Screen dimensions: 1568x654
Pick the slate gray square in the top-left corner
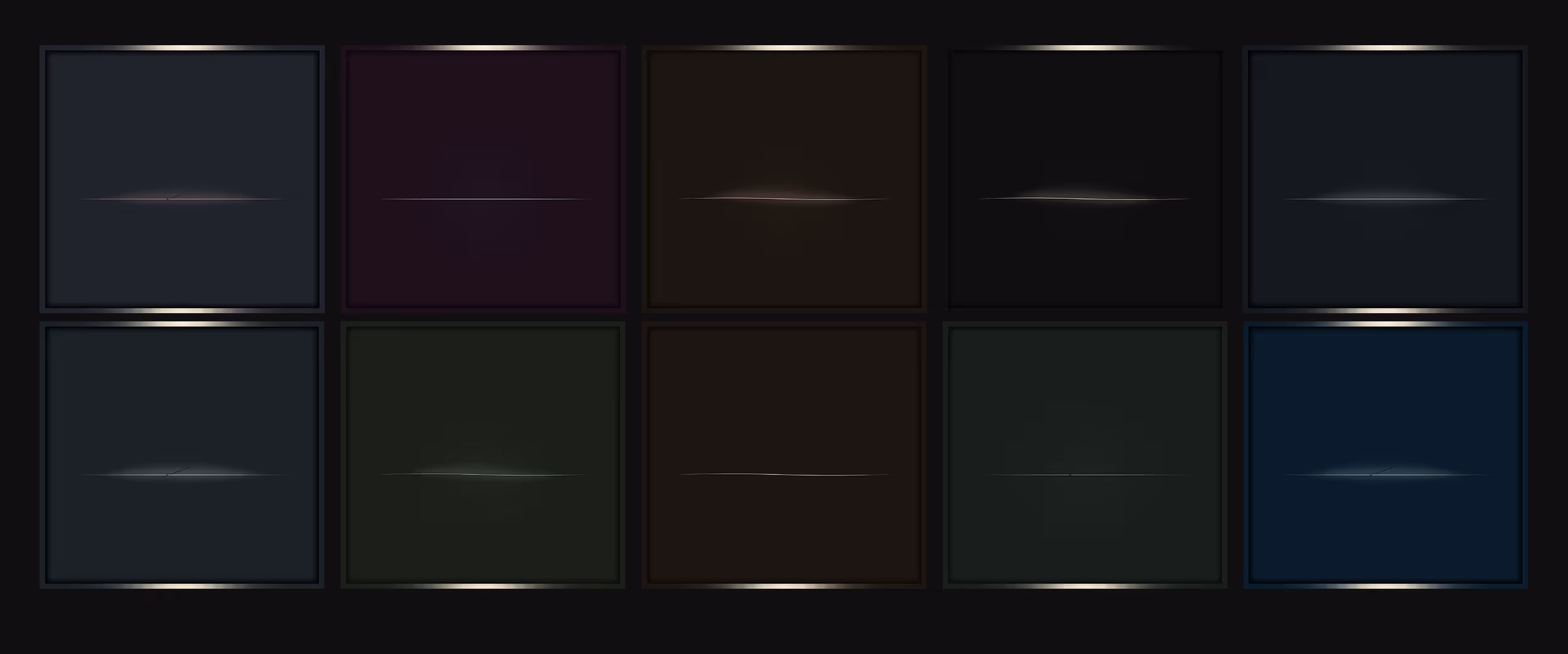click(x=182, y=179)
